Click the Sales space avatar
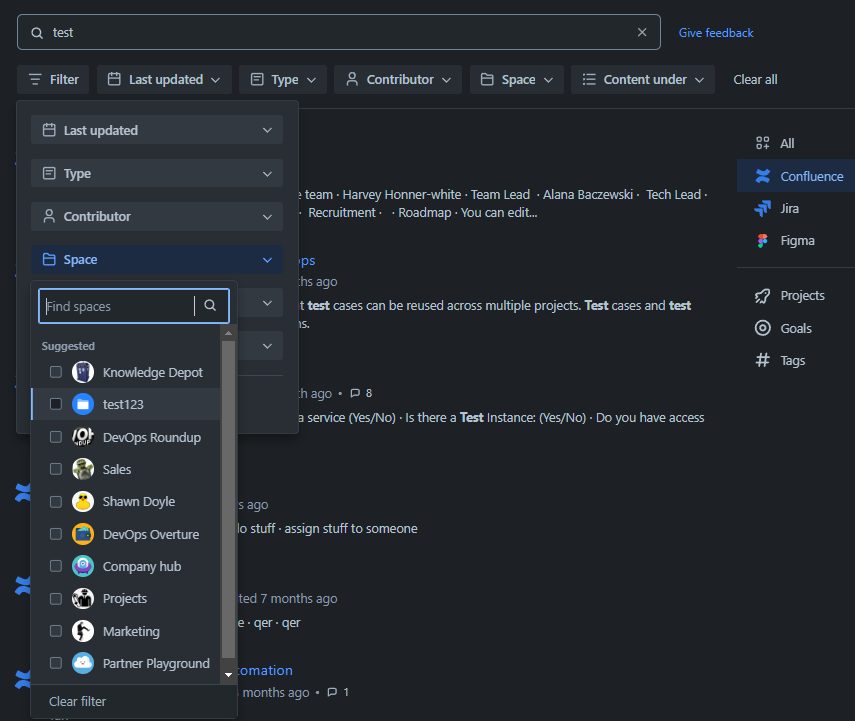The image size is (855, 721). [x=83, y=469]
